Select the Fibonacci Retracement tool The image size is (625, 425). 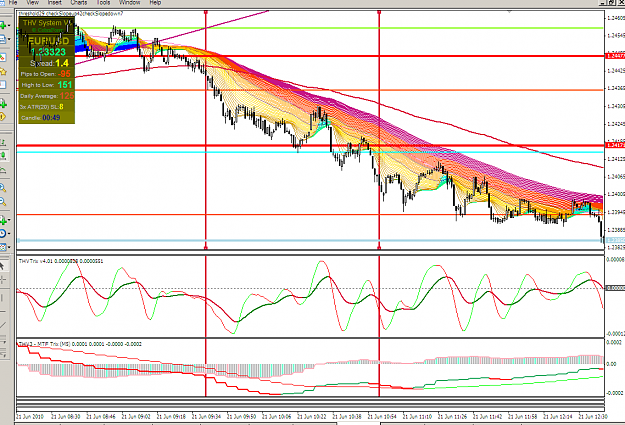pos(3,352)
